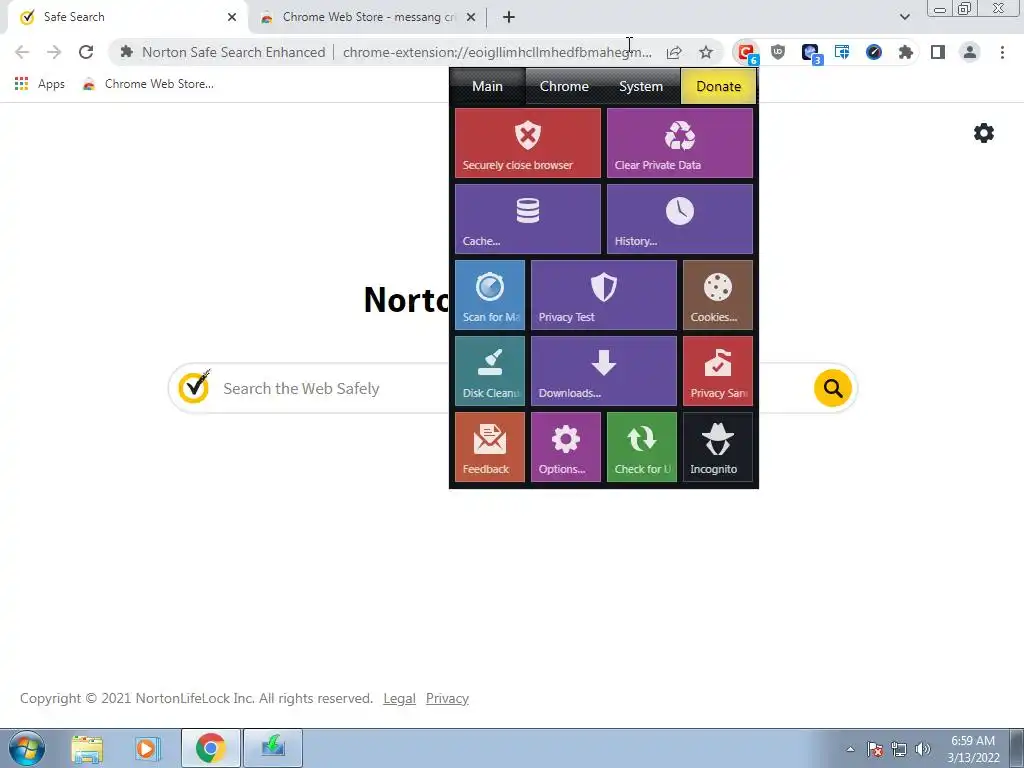Click the address bar URL

[497, 52]
